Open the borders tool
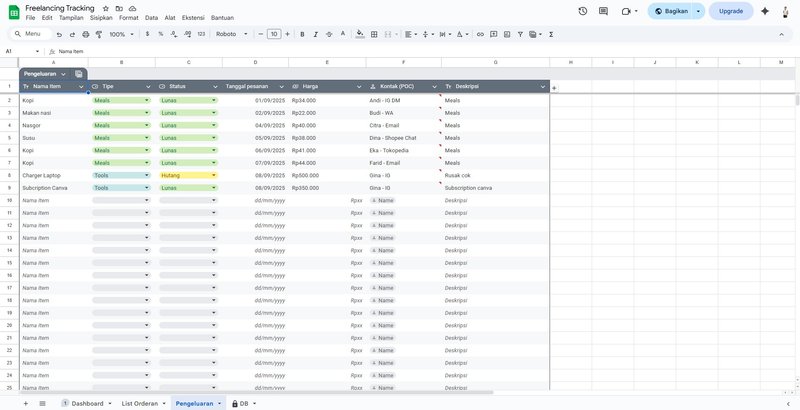 pyautogui.click(x=374, y=34)
